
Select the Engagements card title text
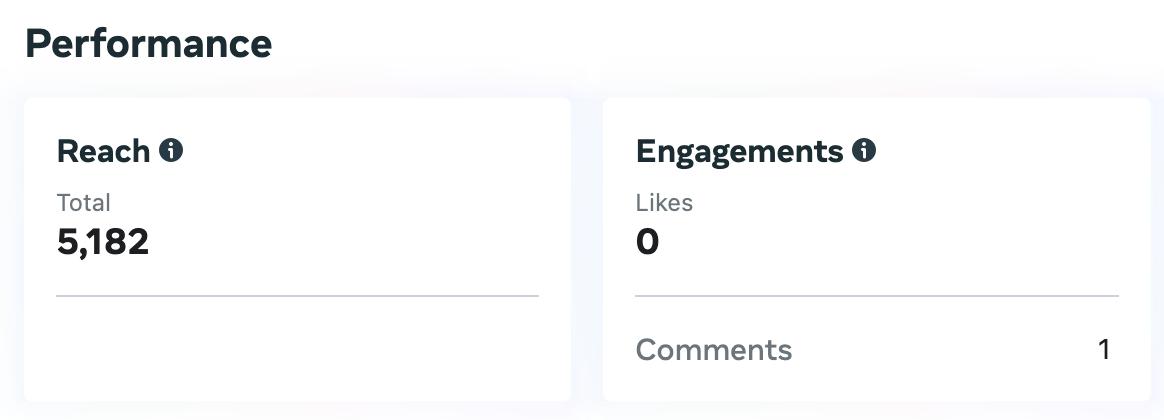pos(739,151)
